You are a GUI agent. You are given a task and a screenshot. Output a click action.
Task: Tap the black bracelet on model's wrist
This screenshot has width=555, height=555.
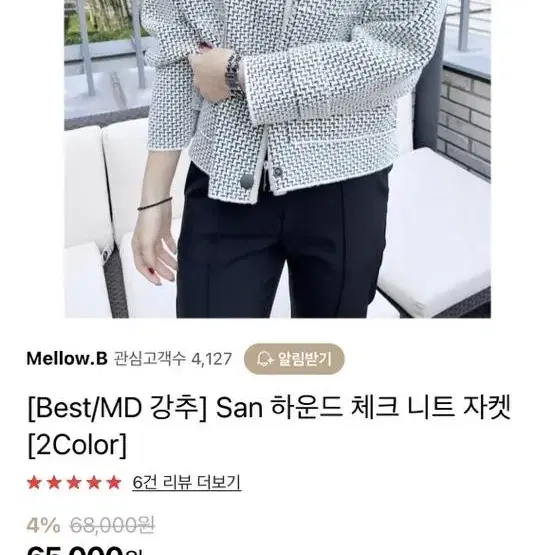tap(155, 204)
